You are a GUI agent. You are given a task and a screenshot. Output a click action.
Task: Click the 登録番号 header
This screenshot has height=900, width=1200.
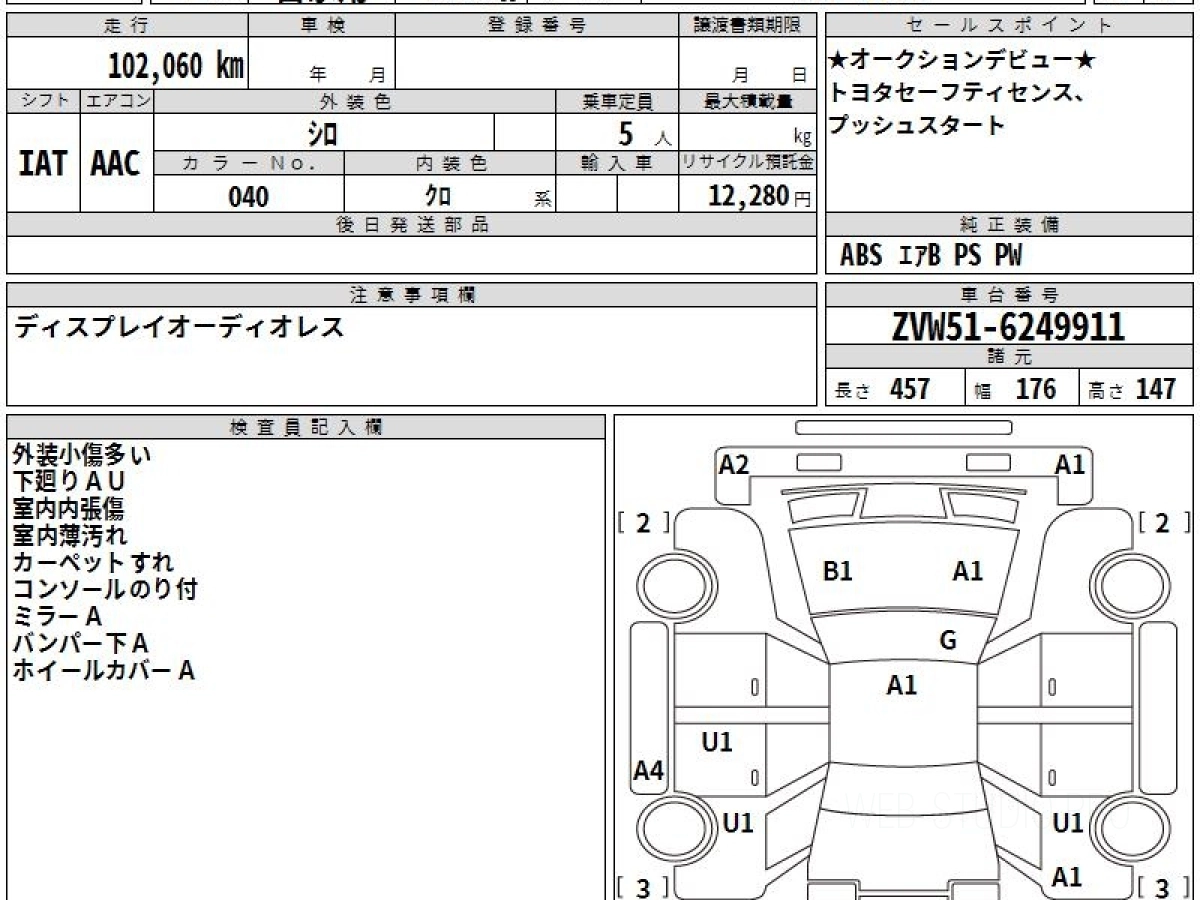click(x=536, y=25)
